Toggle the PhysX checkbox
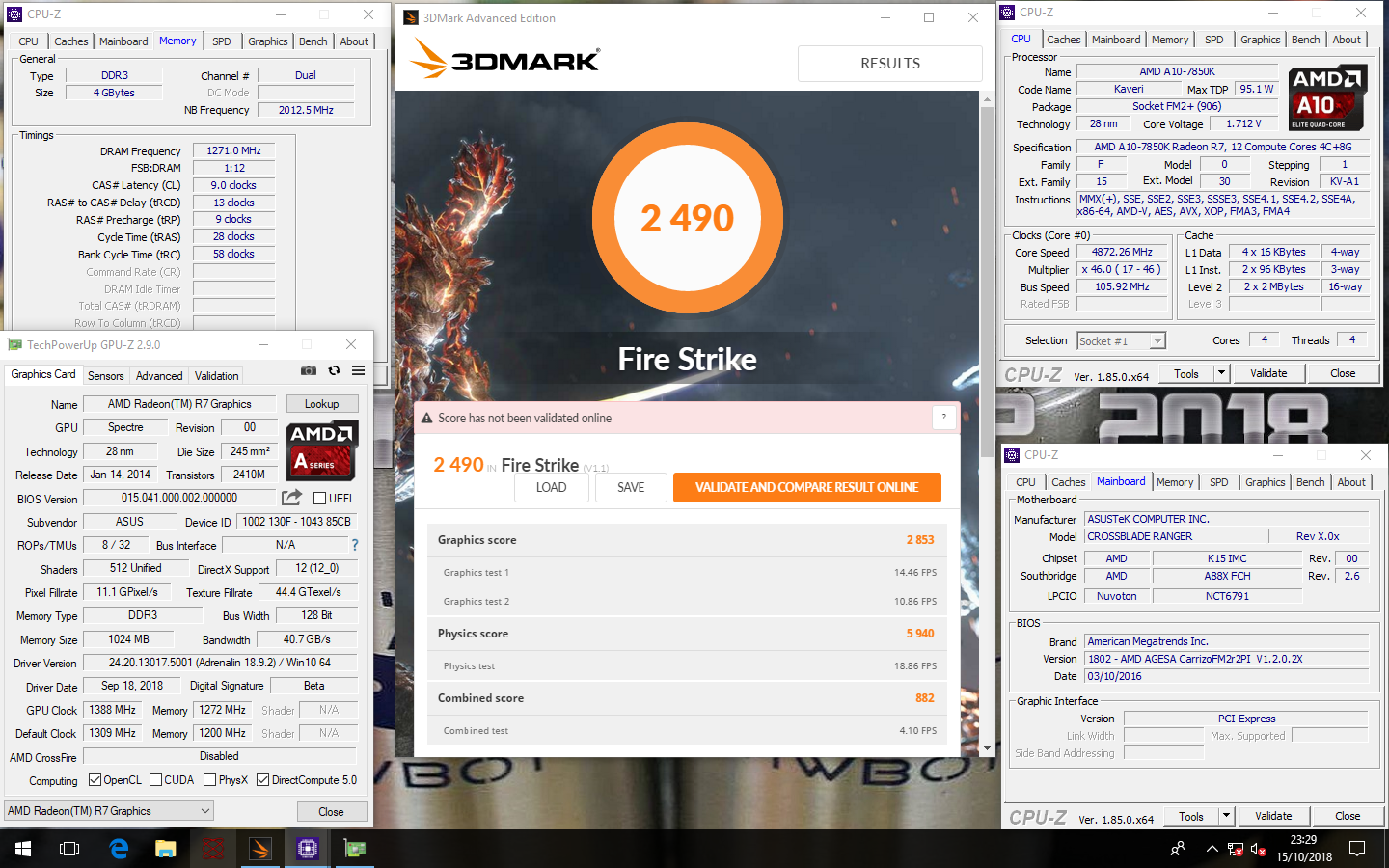The height and width of the screenshot is (868, 1389). pyautogui.click(x=209, y=780)
